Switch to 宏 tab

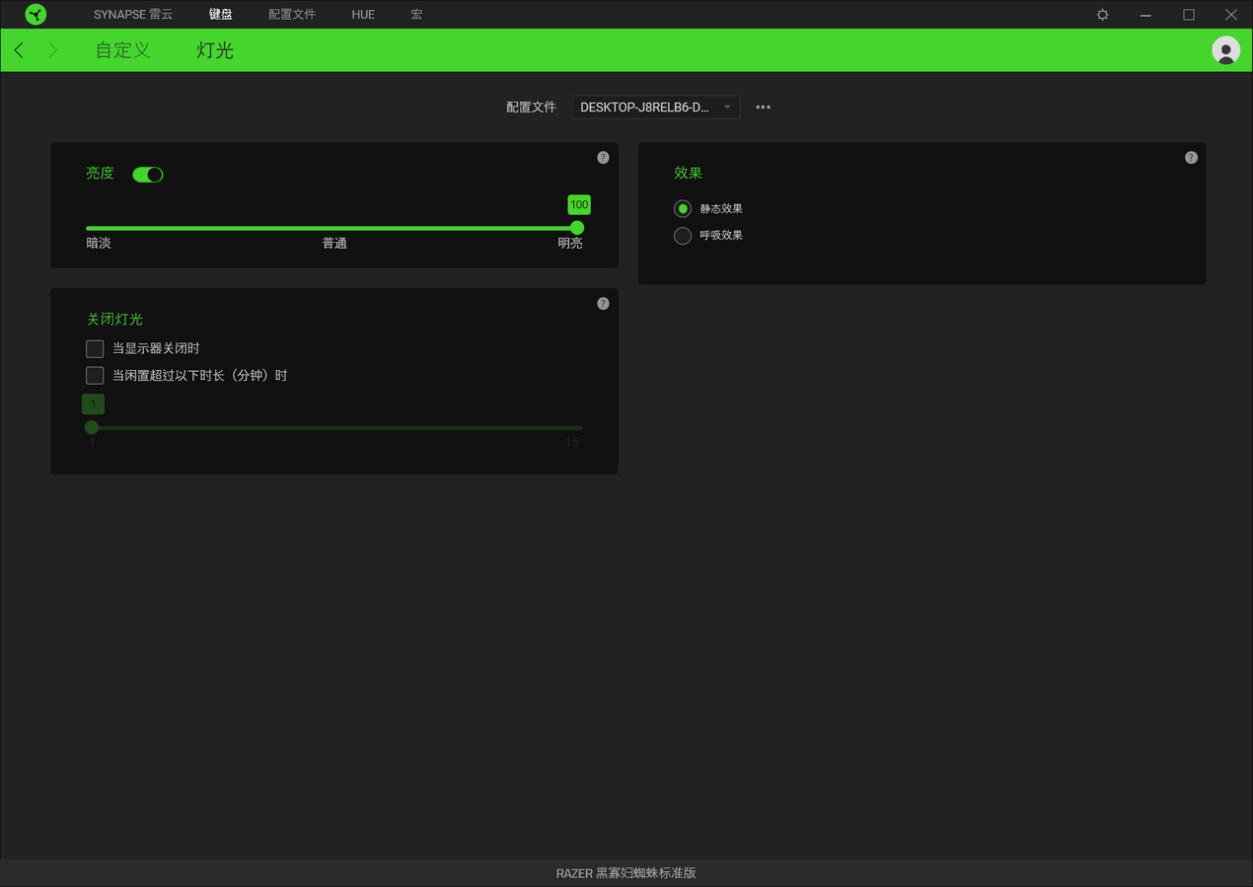point(416,15)
